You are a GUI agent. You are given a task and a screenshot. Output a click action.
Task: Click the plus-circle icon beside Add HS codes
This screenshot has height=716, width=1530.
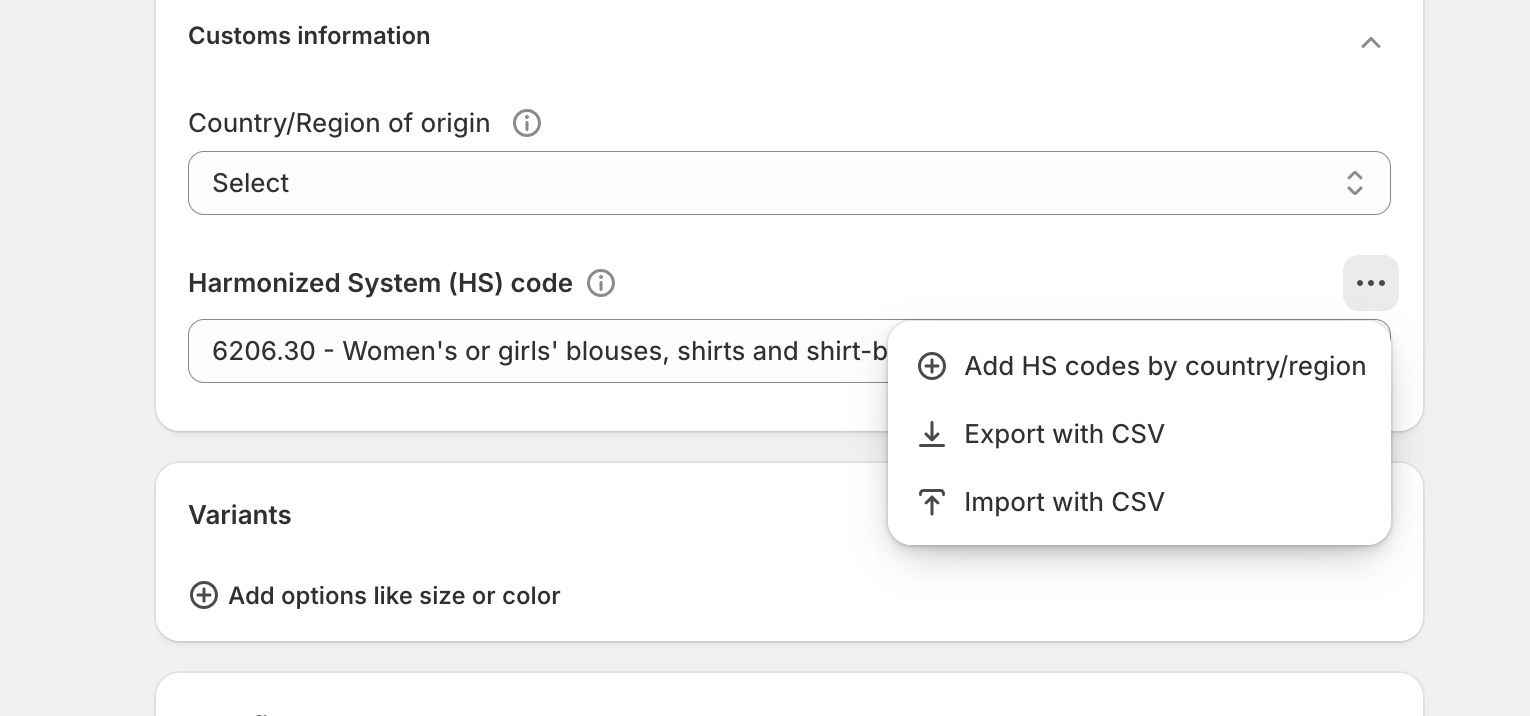(x=932, y=366)
